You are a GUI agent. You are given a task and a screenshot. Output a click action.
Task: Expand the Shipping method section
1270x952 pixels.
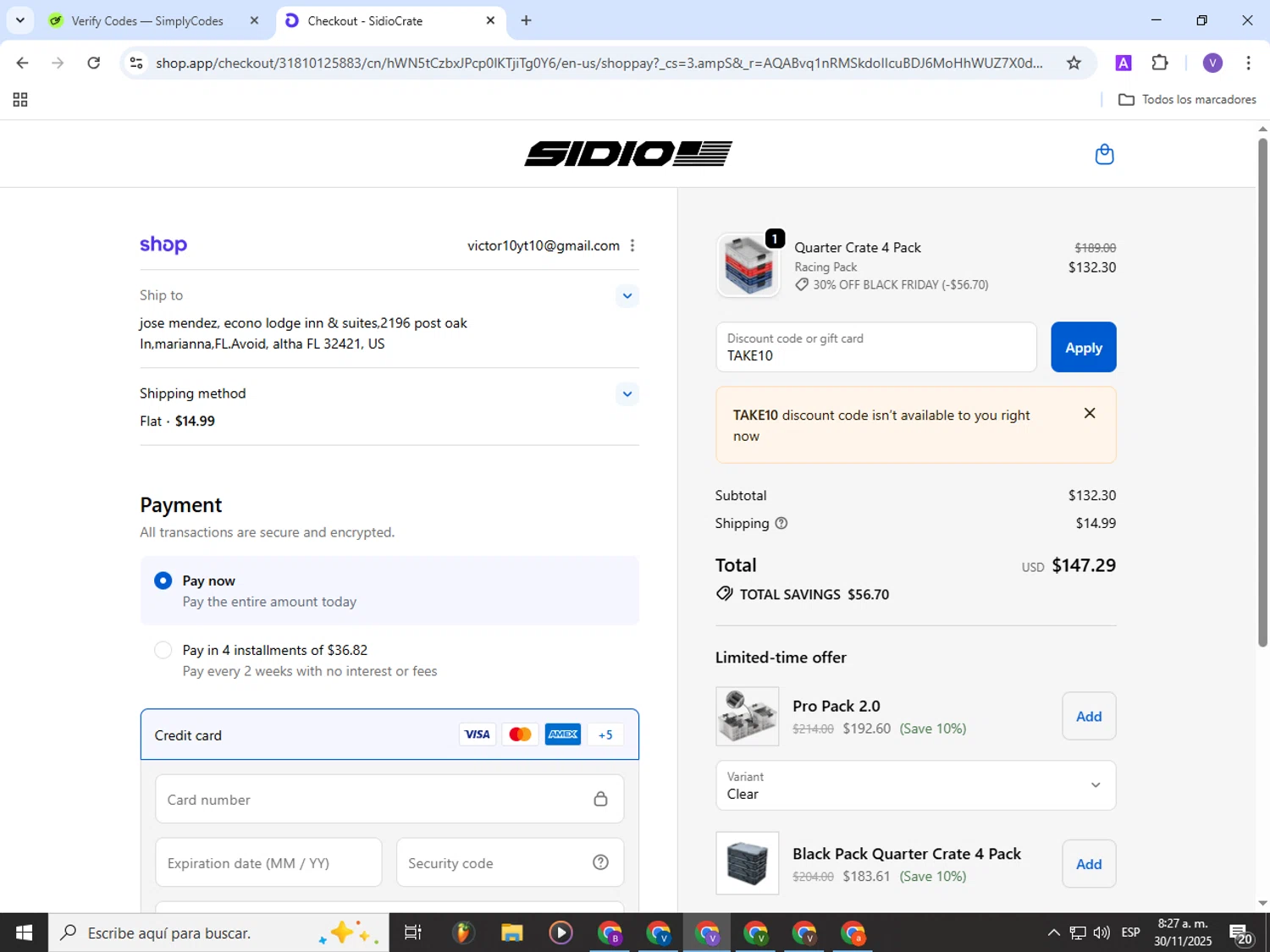click(627, 393)
